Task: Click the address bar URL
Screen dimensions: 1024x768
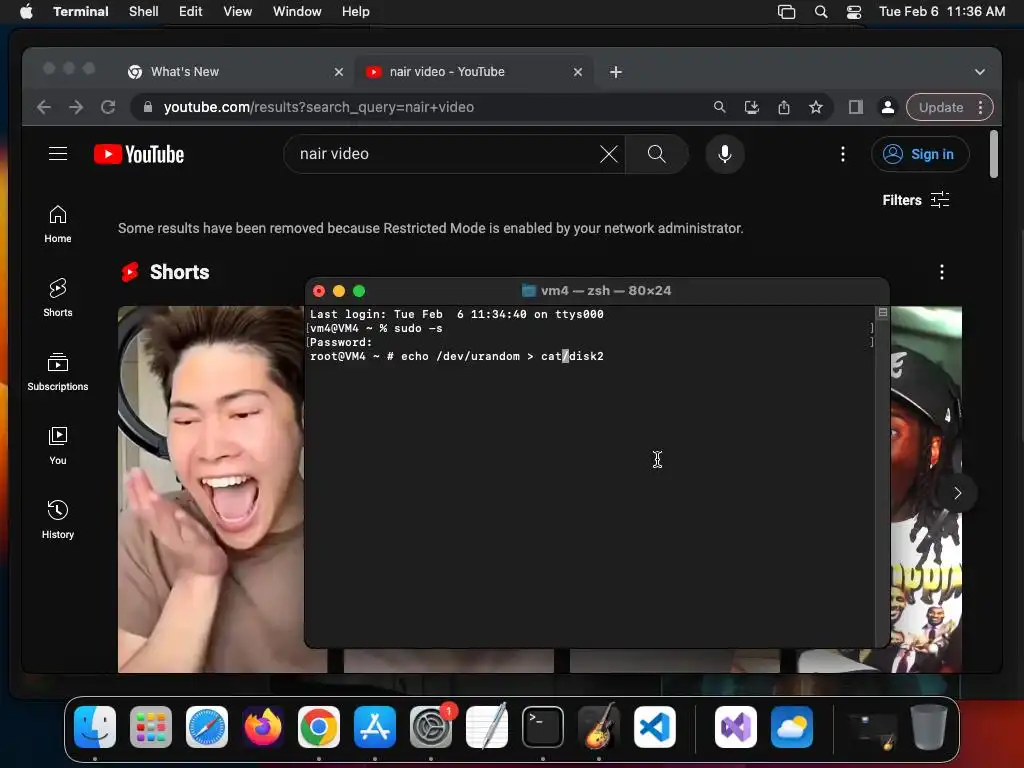Action: (319, 107)
